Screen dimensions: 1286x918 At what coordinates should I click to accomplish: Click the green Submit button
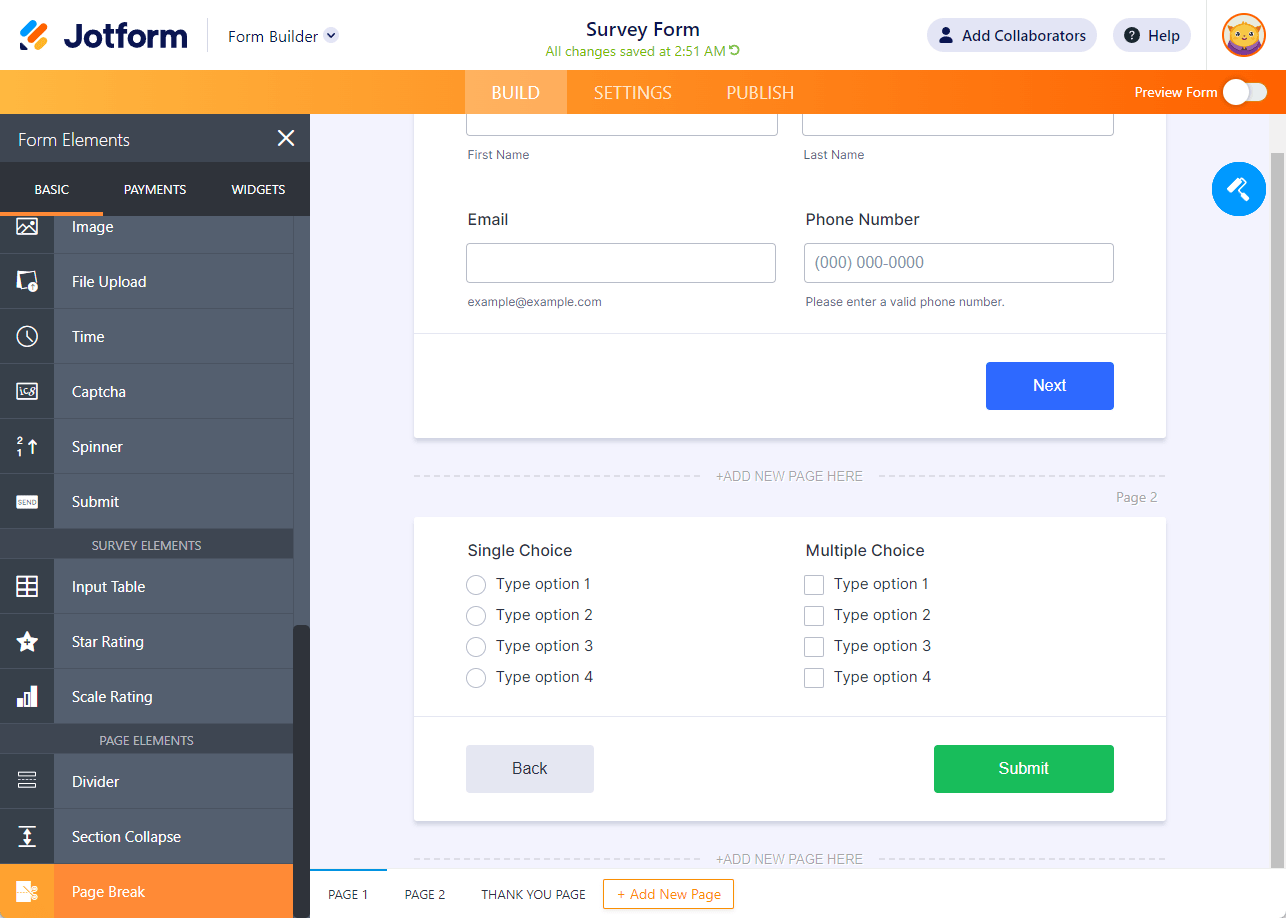[x=1024, y=769]
